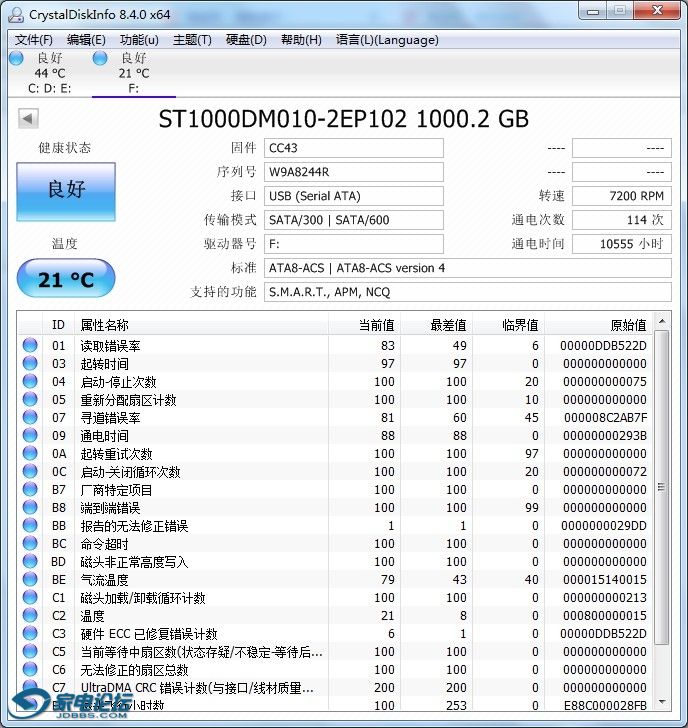Click the firmware field CC43
Viewport: 688px width, 728px height.
[354, 148]
